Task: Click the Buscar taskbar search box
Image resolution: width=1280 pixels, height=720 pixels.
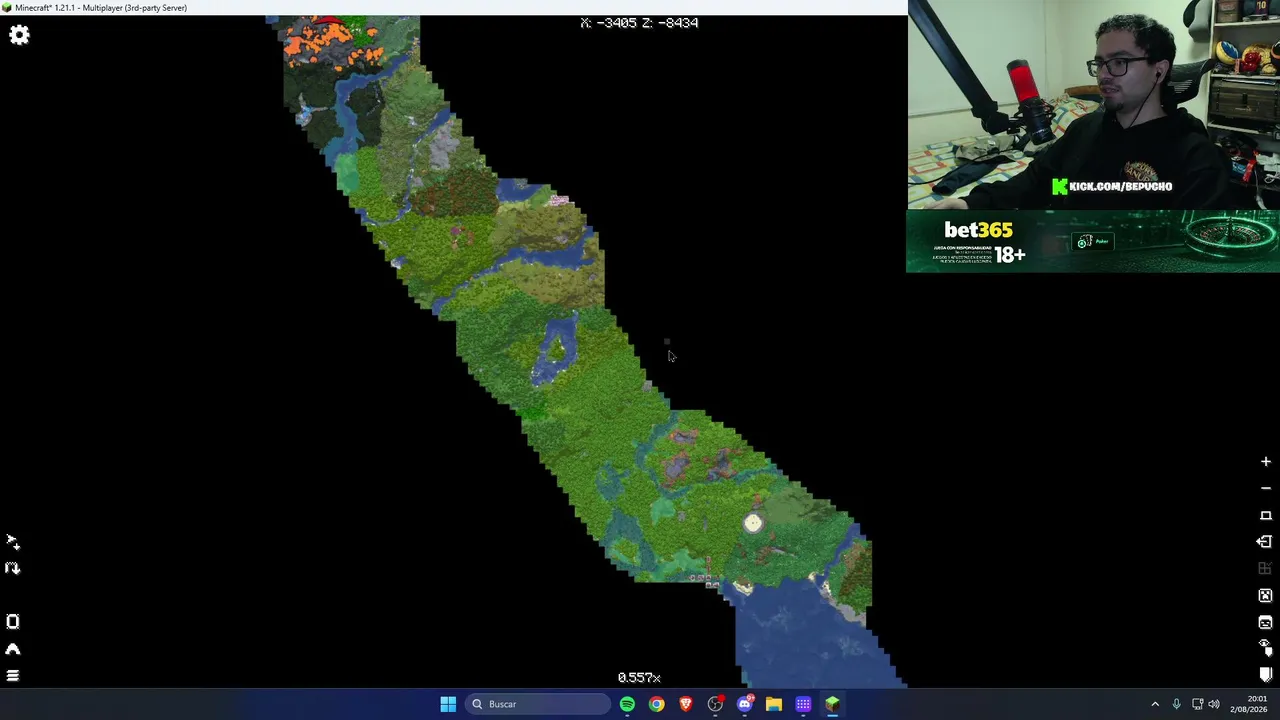Action: coord(538,704)
